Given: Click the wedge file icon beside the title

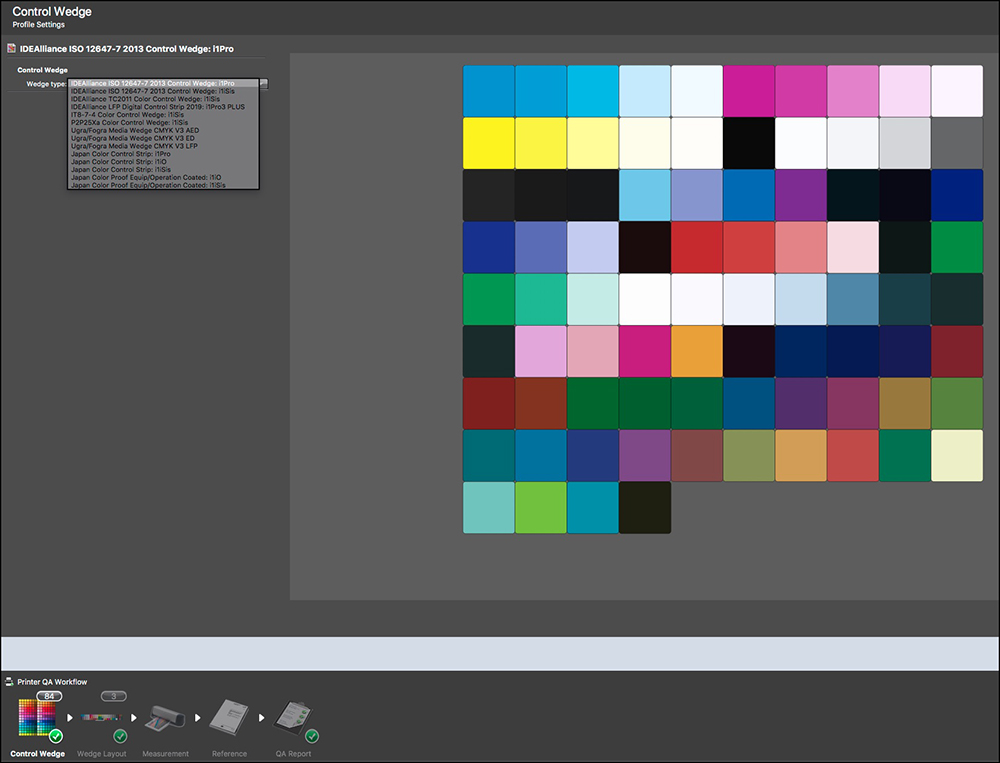Looking at the screenshot, I should tap(11, 48).
